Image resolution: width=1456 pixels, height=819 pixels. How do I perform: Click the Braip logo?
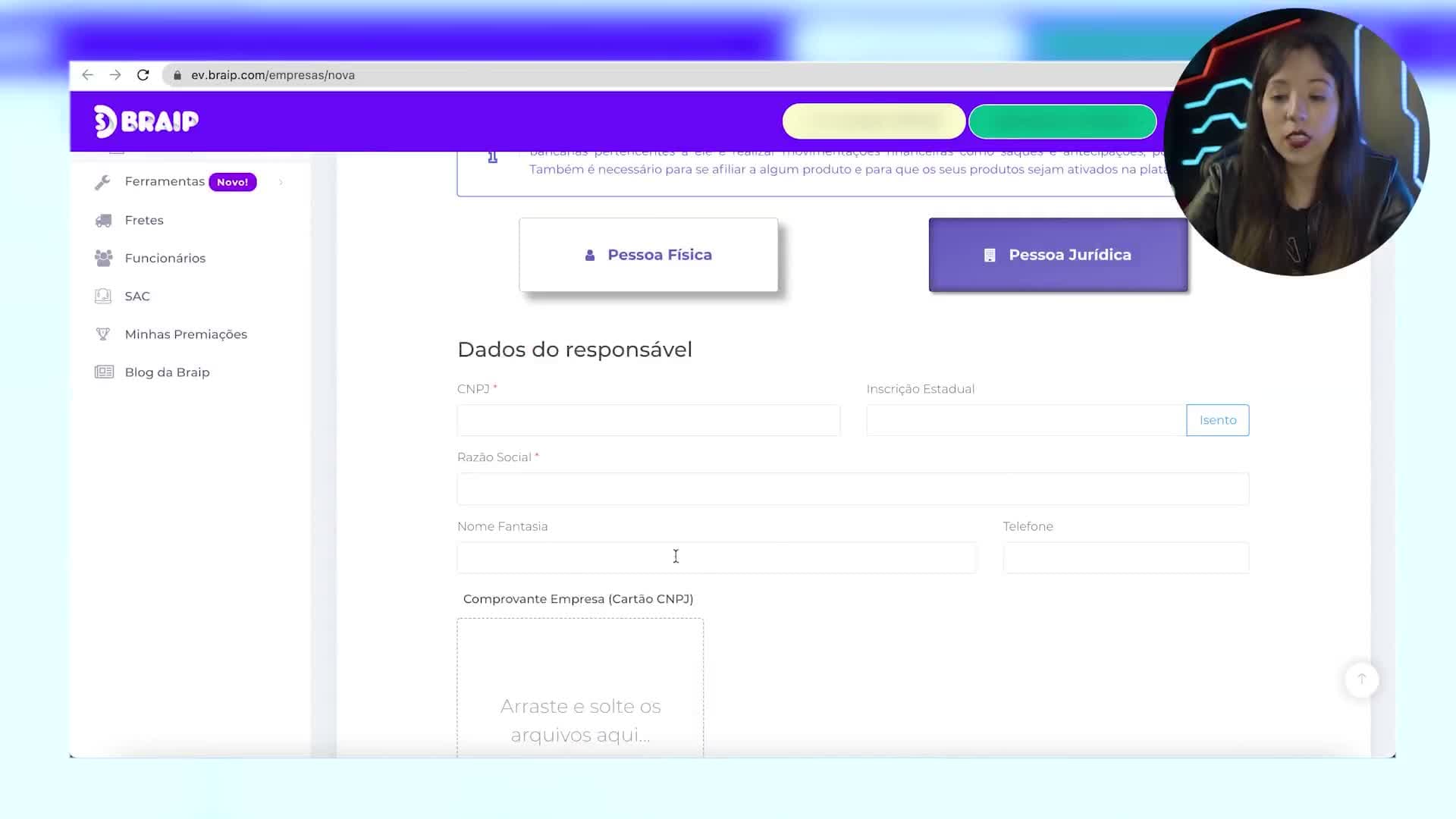(146, 121)
